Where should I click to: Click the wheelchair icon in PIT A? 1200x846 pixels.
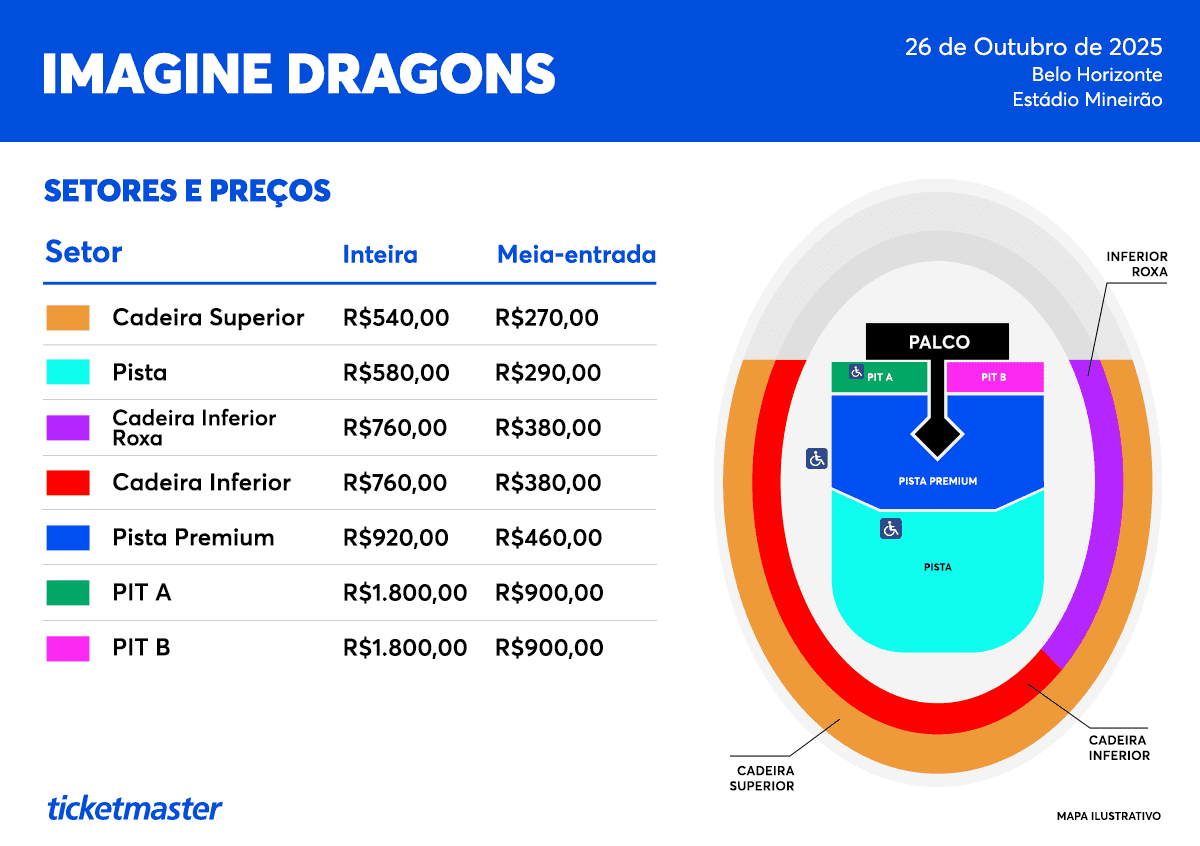tap(856, 371)
